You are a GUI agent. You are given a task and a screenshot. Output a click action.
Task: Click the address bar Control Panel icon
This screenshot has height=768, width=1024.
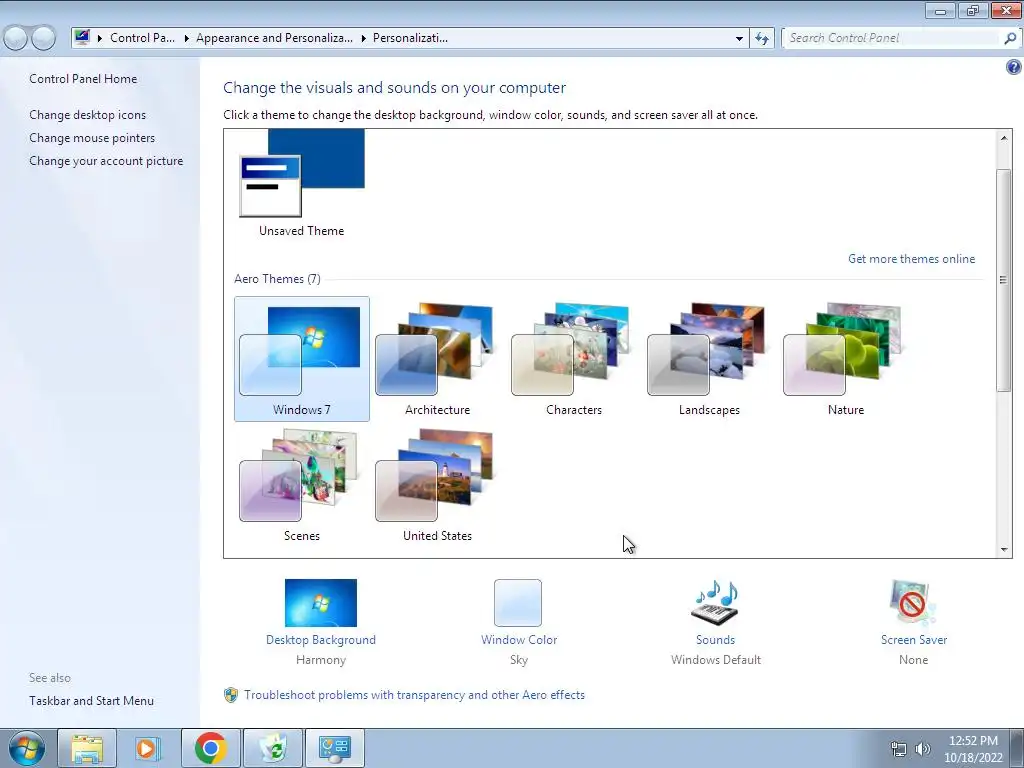[x=82, y=37]
